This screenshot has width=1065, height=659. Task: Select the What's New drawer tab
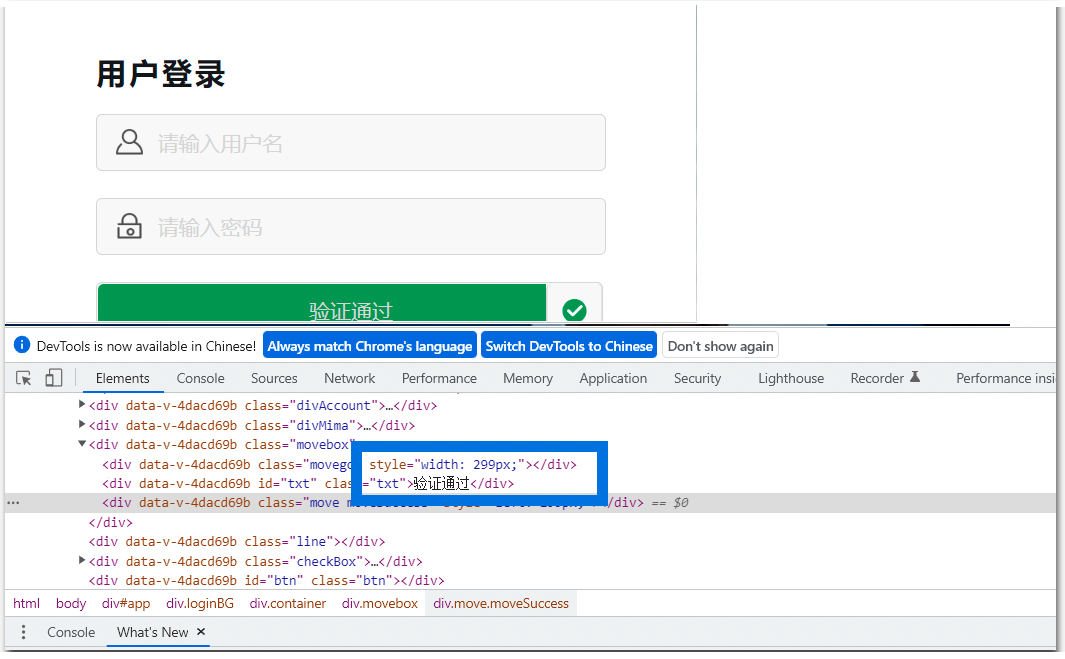(152, 632)
